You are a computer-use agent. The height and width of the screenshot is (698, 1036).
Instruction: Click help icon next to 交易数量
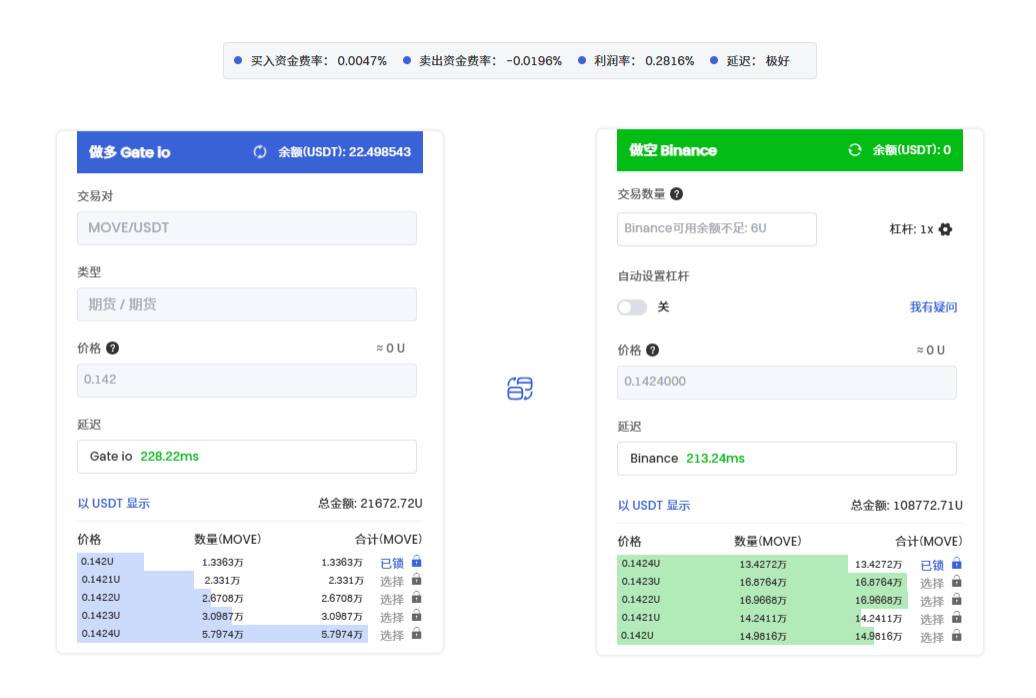677,194
